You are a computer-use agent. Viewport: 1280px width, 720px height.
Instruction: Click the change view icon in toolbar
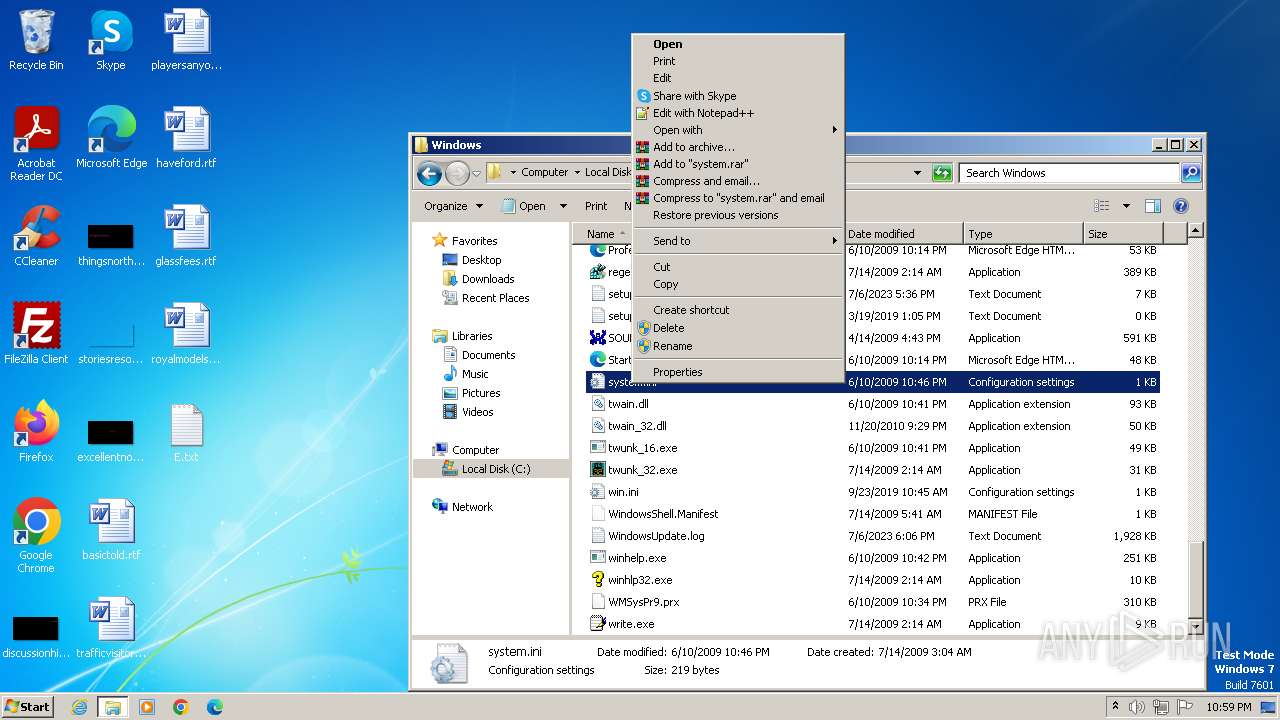1101,206
